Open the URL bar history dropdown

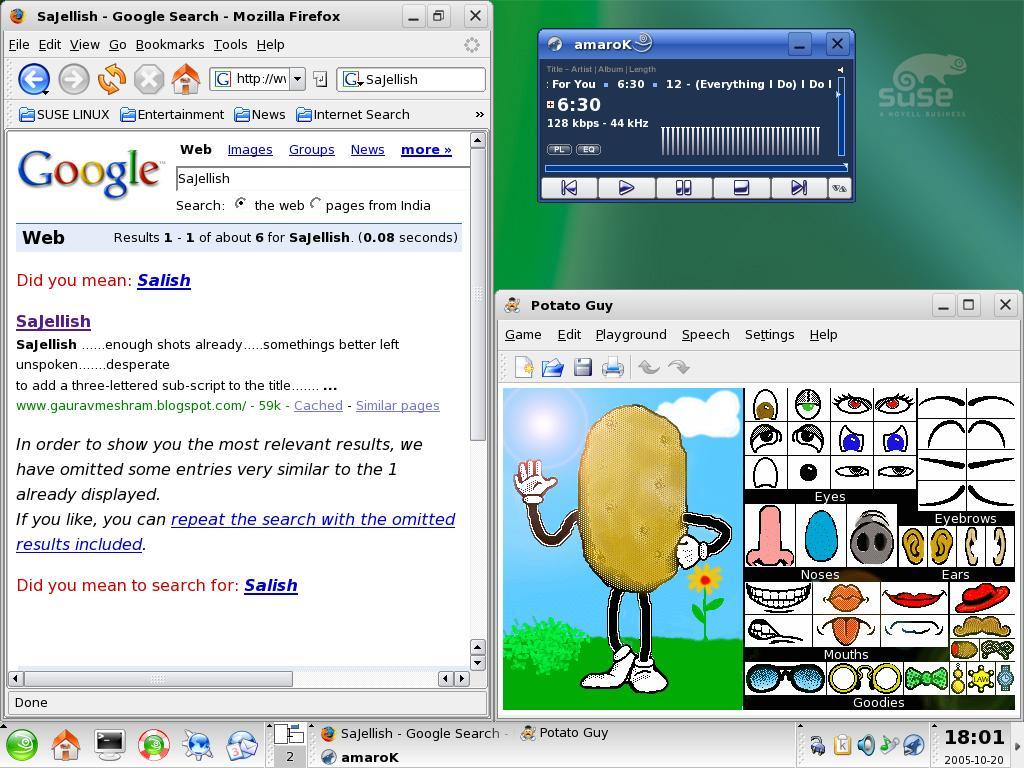pos(297,80)
